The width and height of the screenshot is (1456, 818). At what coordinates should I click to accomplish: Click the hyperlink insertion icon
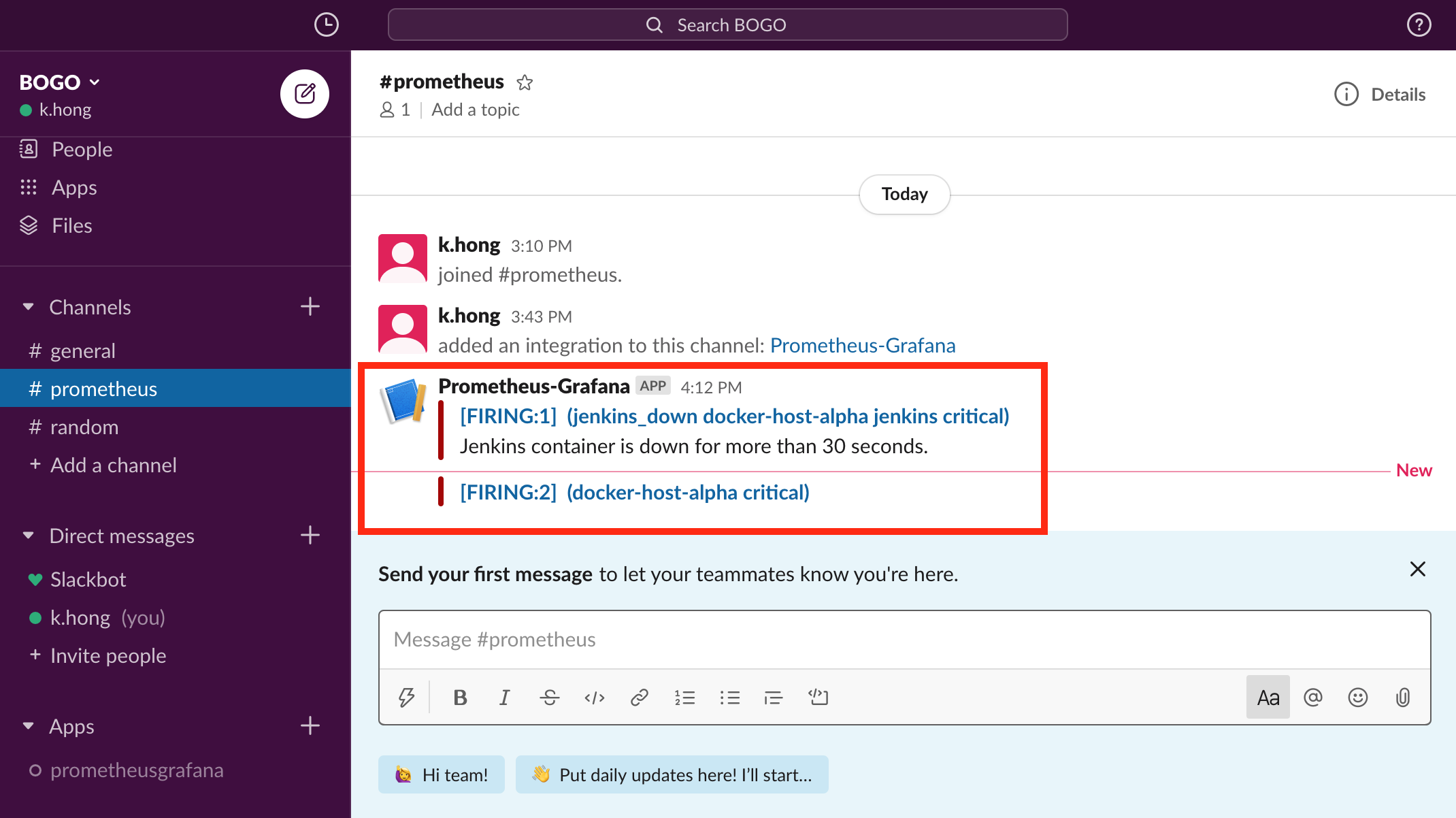pyautogui.click(x=638, y=697)
